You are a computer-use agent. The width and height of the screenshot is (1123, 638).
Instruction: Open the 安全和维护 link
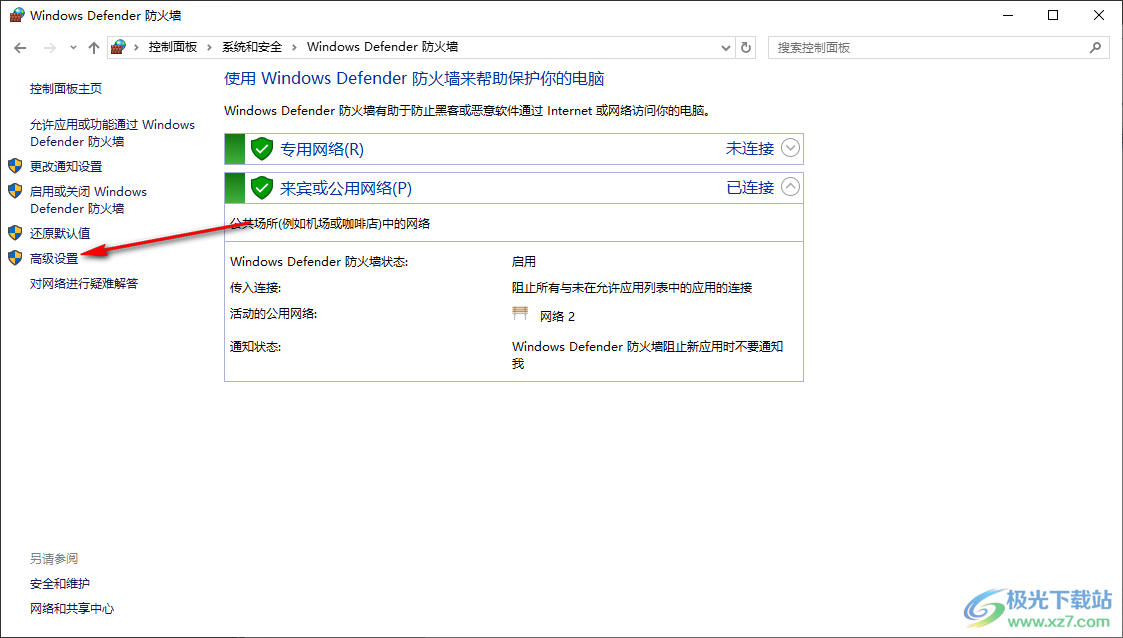[x=59, y=584]
